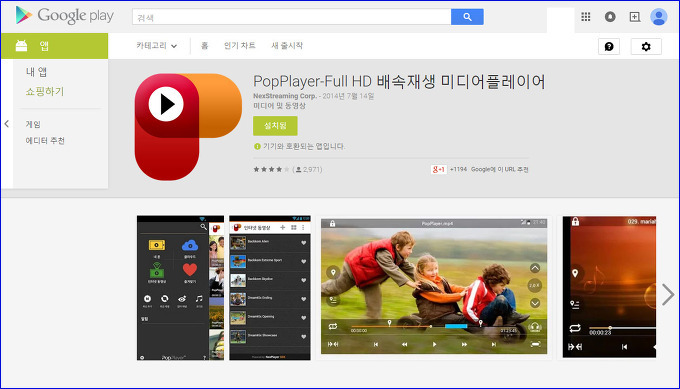Click the star rating row
Image resolution: width=680 pixels, height=389 pixels.
pyautogui.click(x=271, y=169)
